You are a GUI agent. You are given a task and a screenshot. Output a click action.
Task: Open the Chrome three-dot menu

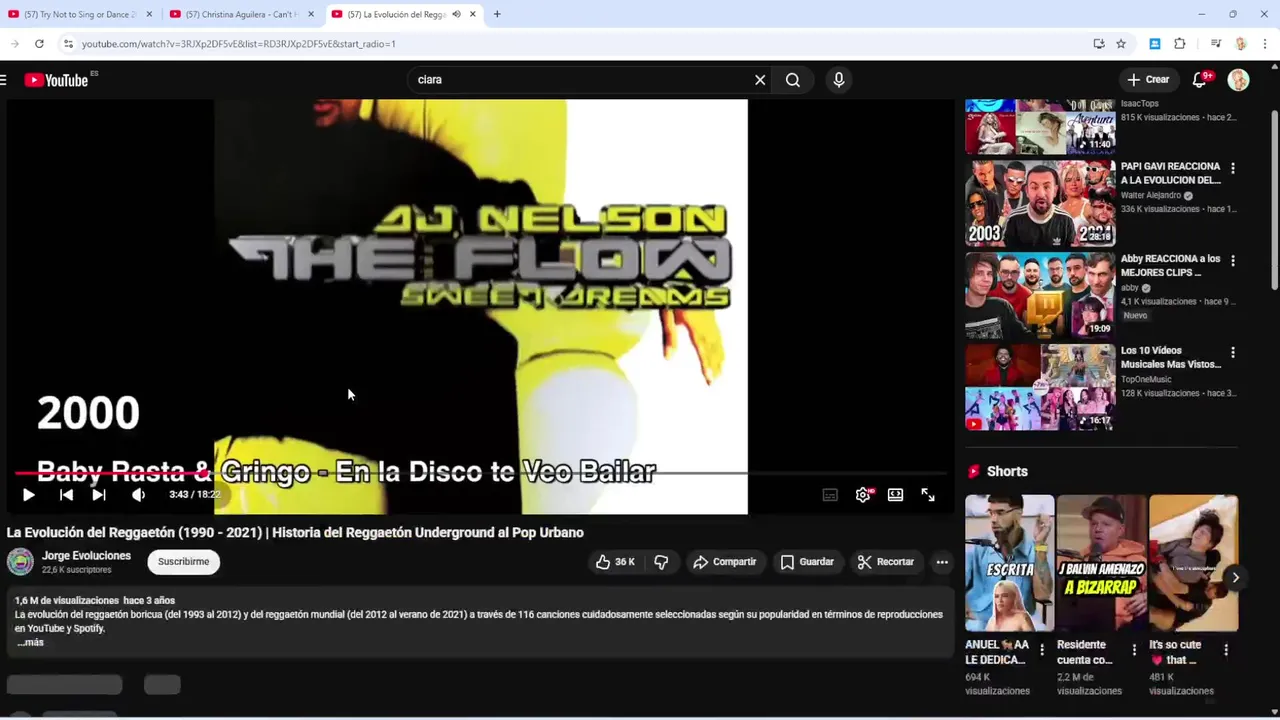[1265, 44]
